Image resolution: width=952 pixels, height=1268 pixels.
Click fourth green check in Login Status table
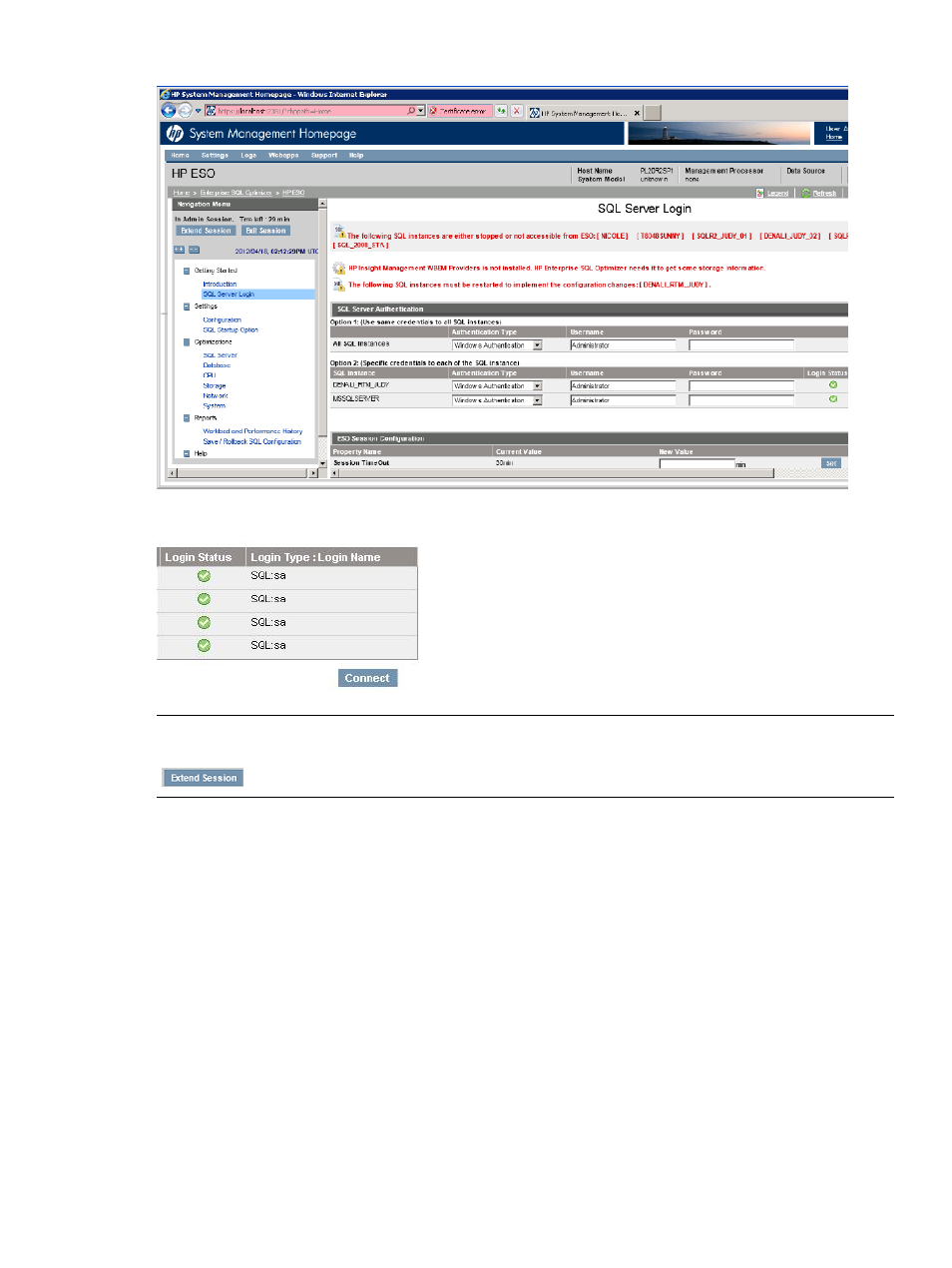tap(204, 645)
